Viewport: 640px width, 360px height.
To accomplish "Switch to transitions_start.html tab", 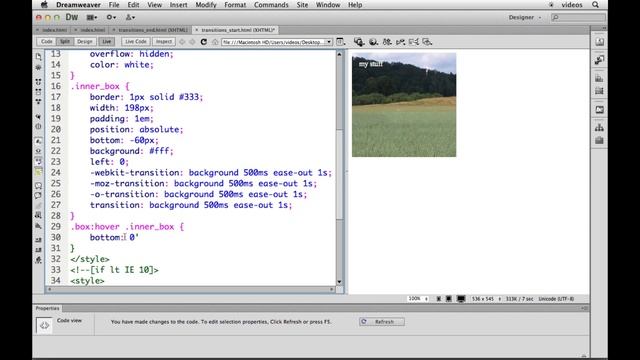I will [x=238, y=30].
